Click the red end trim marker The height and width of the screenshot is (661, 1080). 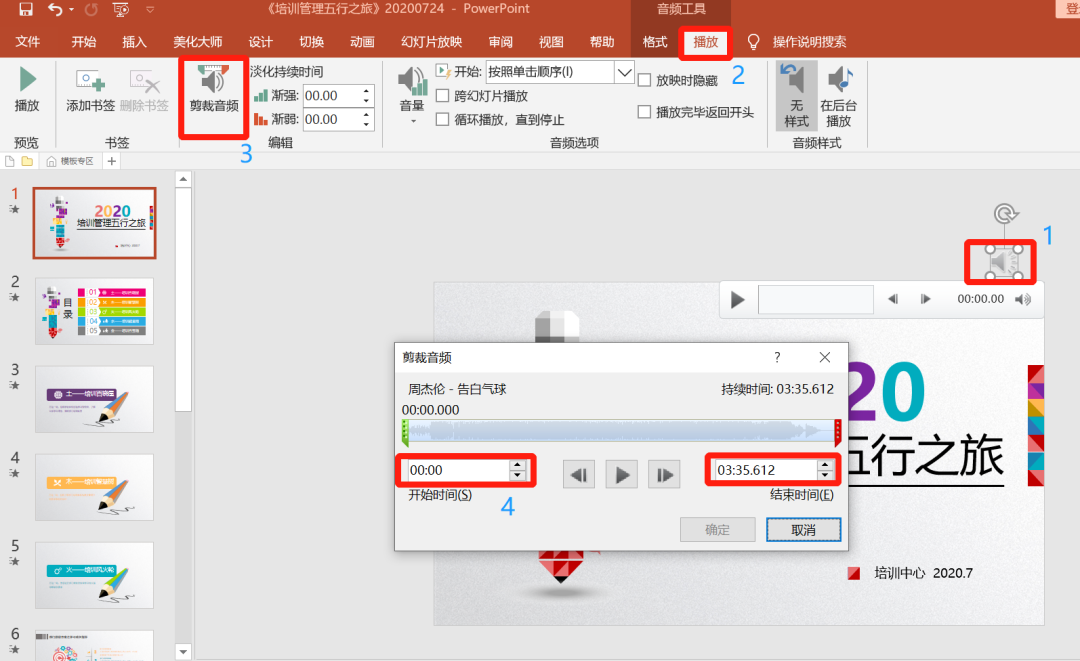(838, 432)
